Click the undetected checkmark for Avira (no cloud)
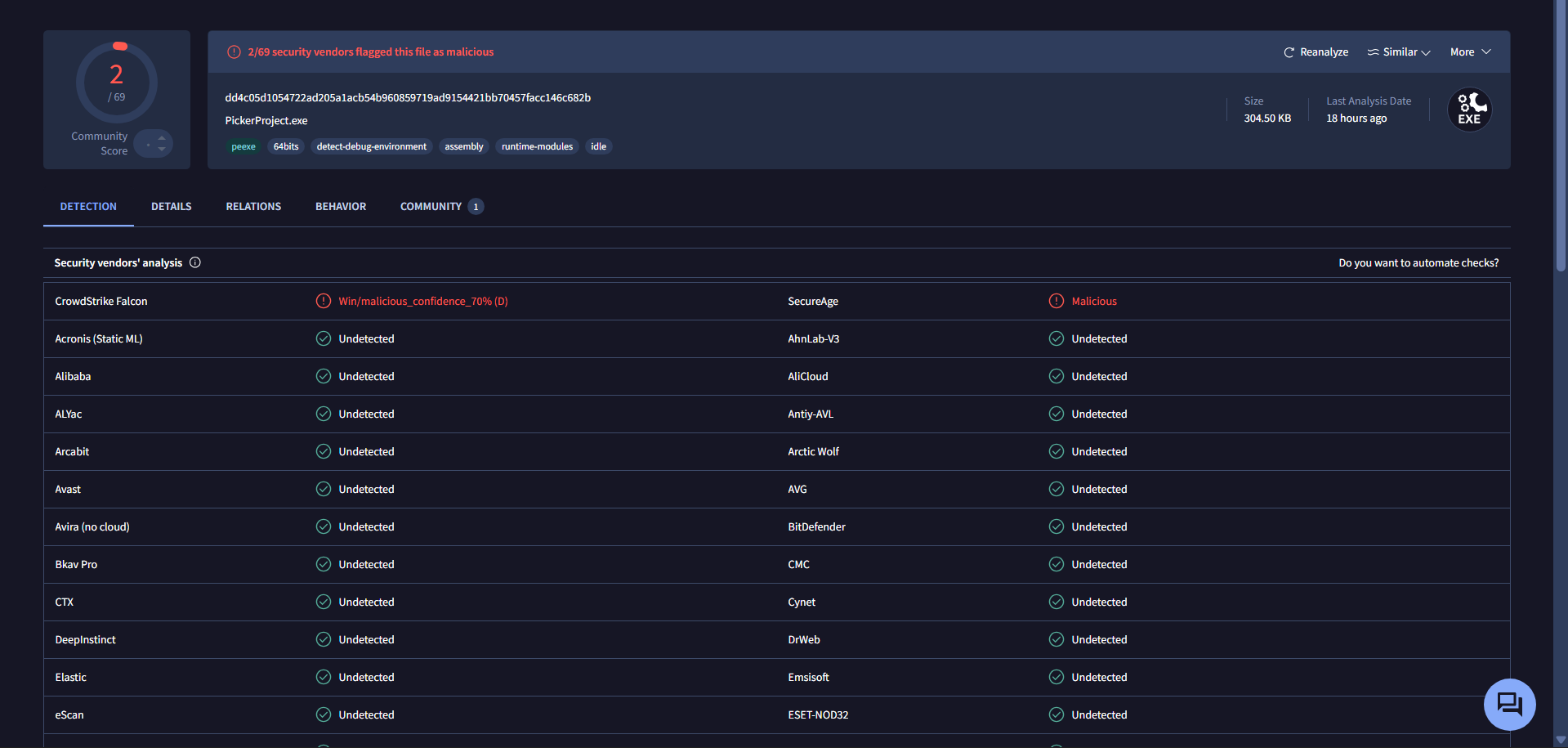This screenshot has width=1568, height=748. pyautogui.click(x=324, y=526)
